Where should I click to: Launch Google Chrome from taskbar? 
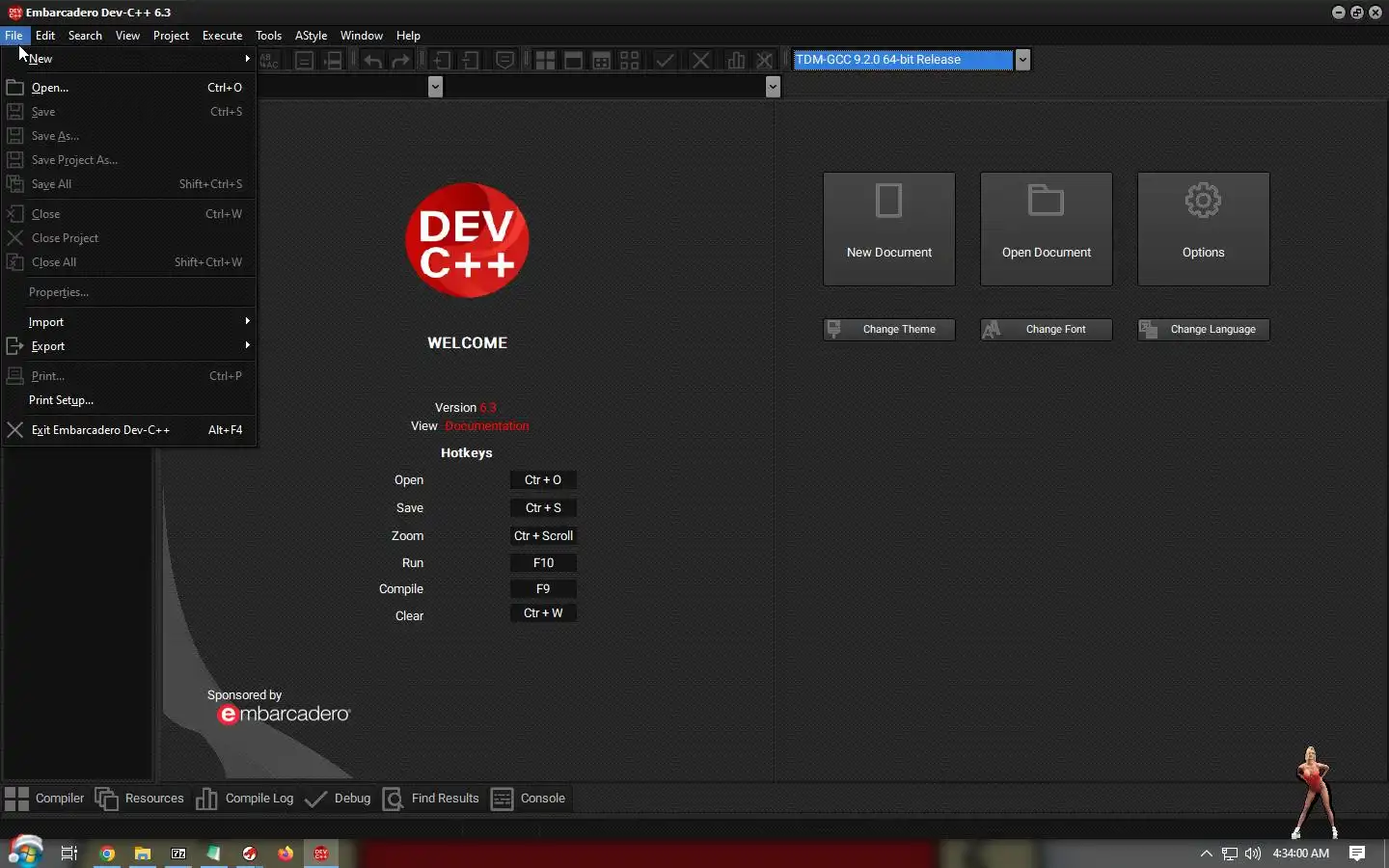click(107, 854)
